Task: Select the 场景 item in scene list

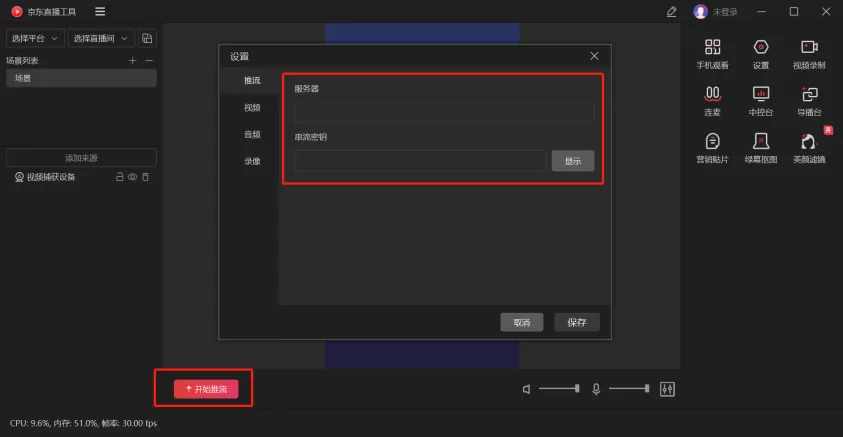Action: (x=81, y=78)
